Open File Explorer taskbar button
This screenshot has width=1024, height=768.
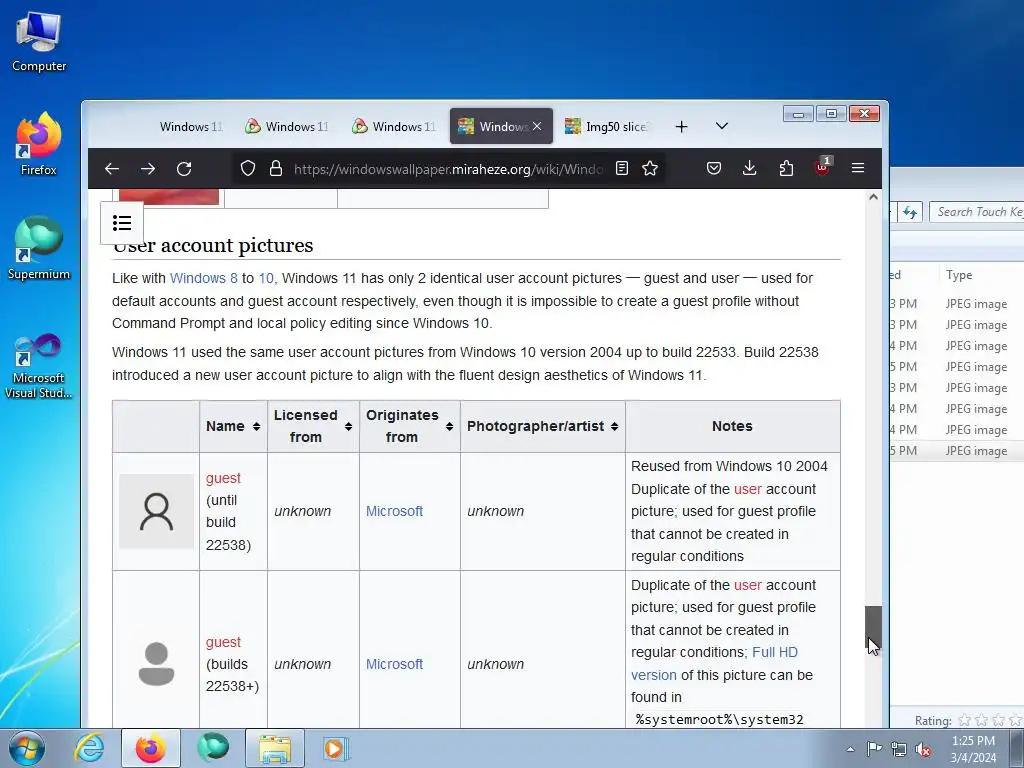(275, 748)
